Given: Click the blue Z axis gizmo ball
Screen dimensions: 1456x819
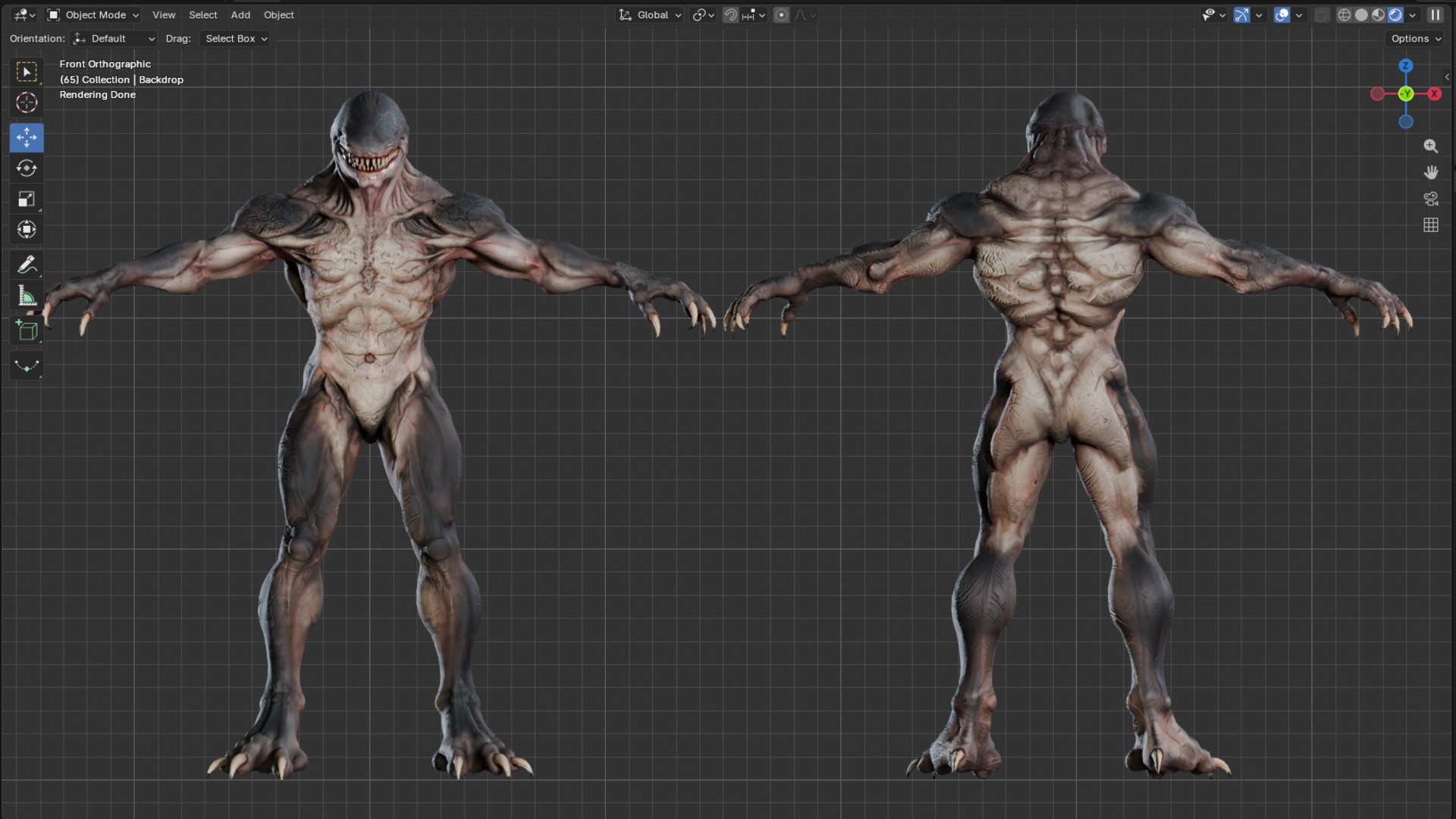Looking at the screenshot, I should click(1406, 66).
